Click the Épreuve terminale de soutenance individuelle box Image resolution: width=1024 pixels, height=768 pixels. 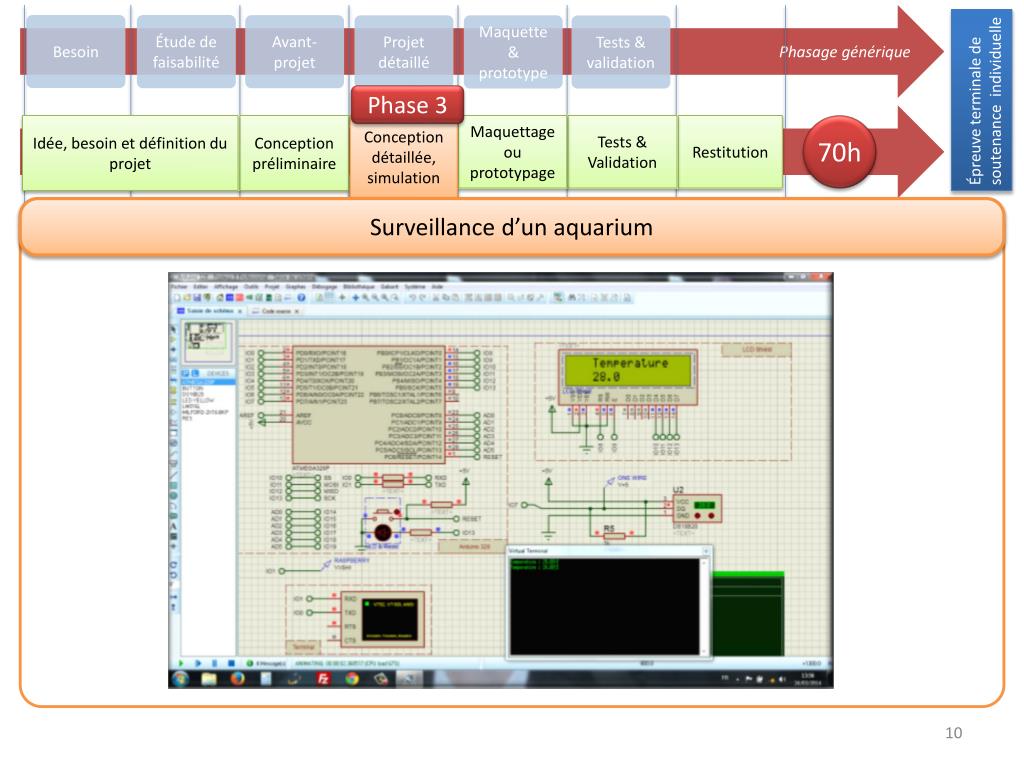tap(982, 100)
